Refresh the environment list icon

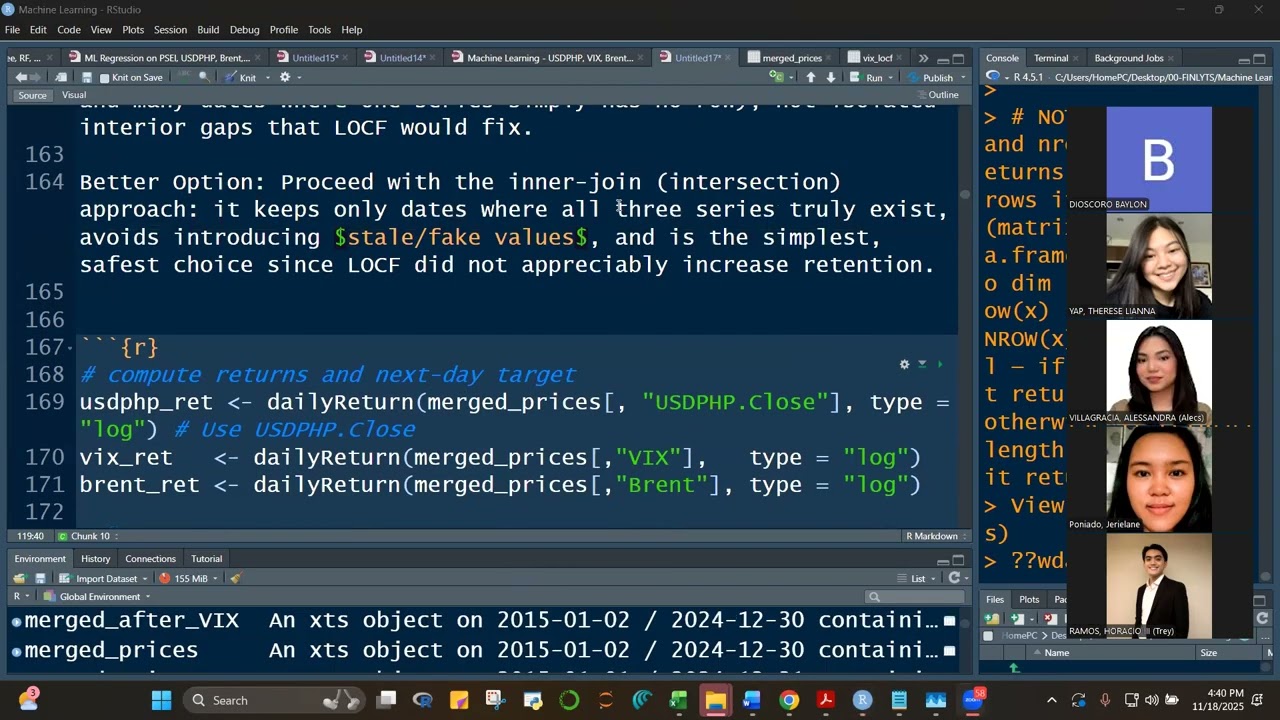pos(954,578)
